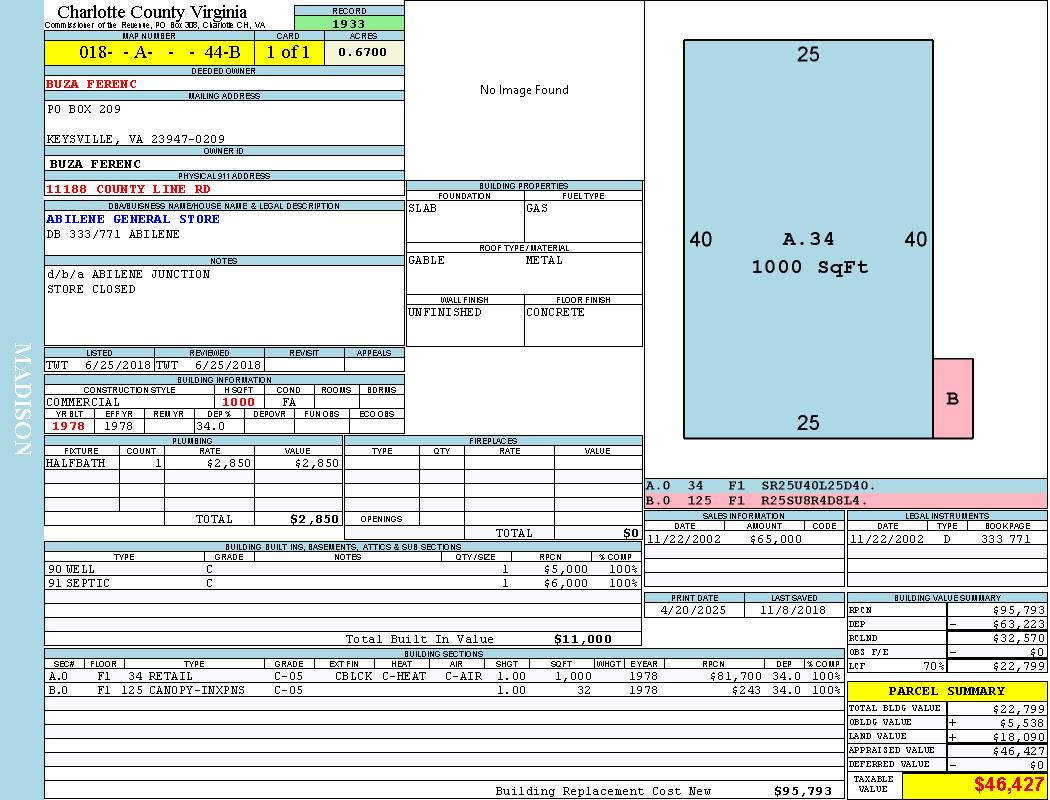Click the "No Image Found" photo placeholder
This screenshot has height=800, width=1050.
(524, 90)
